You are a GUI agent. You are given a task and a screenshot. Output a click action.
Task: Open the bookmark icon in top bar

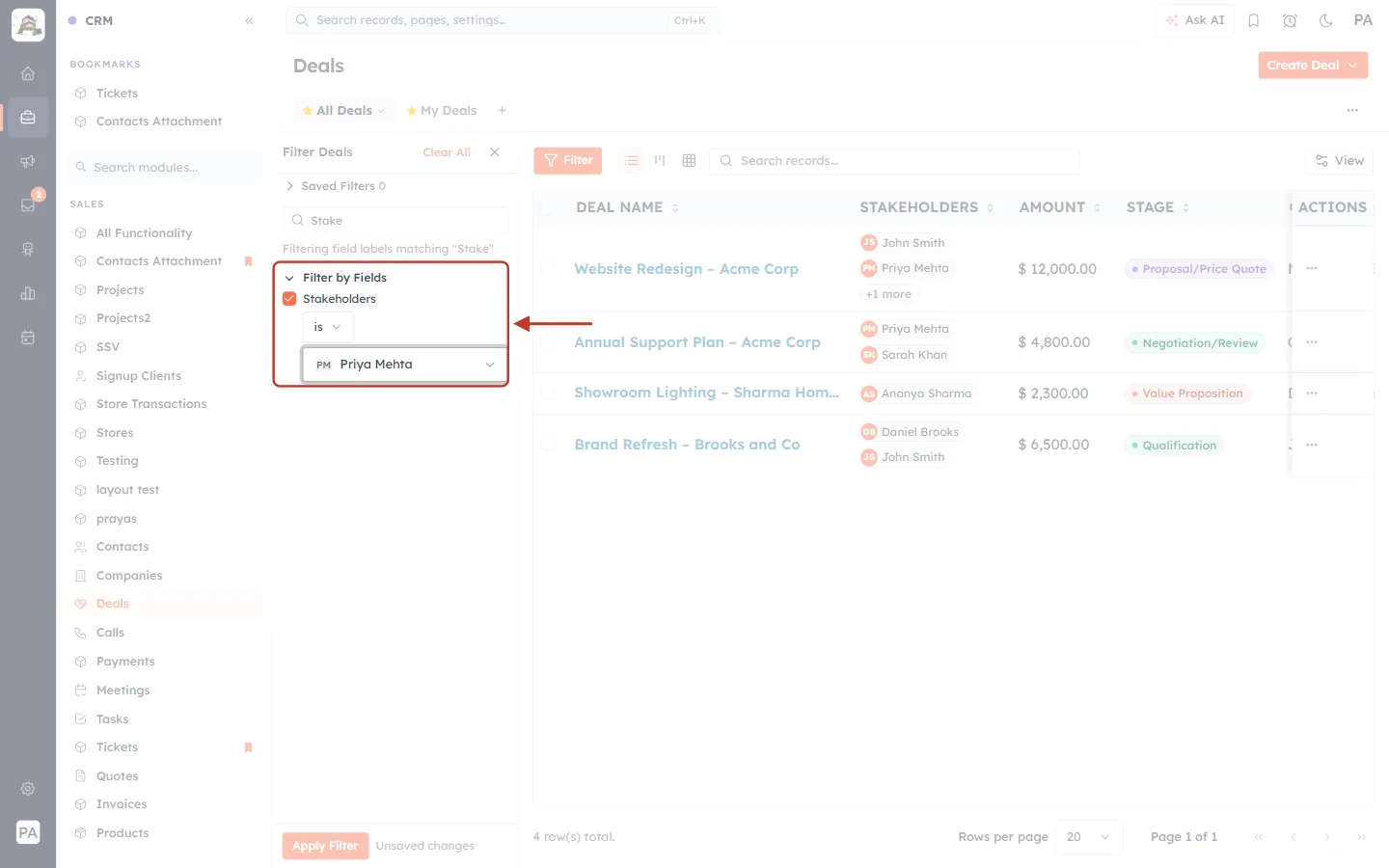click(x=1254, y=20)
